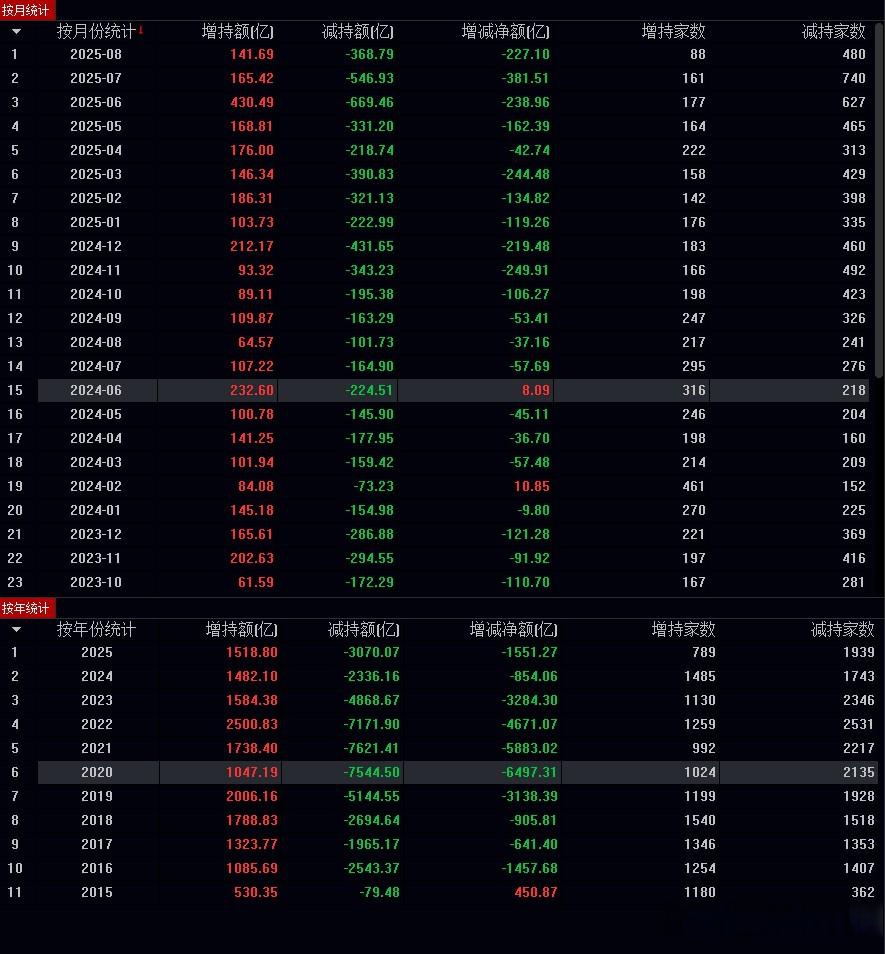Sort monthly table by 增持家数 header
Image resolution: width=885 pixels, height=954 pixels.
pos(673,32)
